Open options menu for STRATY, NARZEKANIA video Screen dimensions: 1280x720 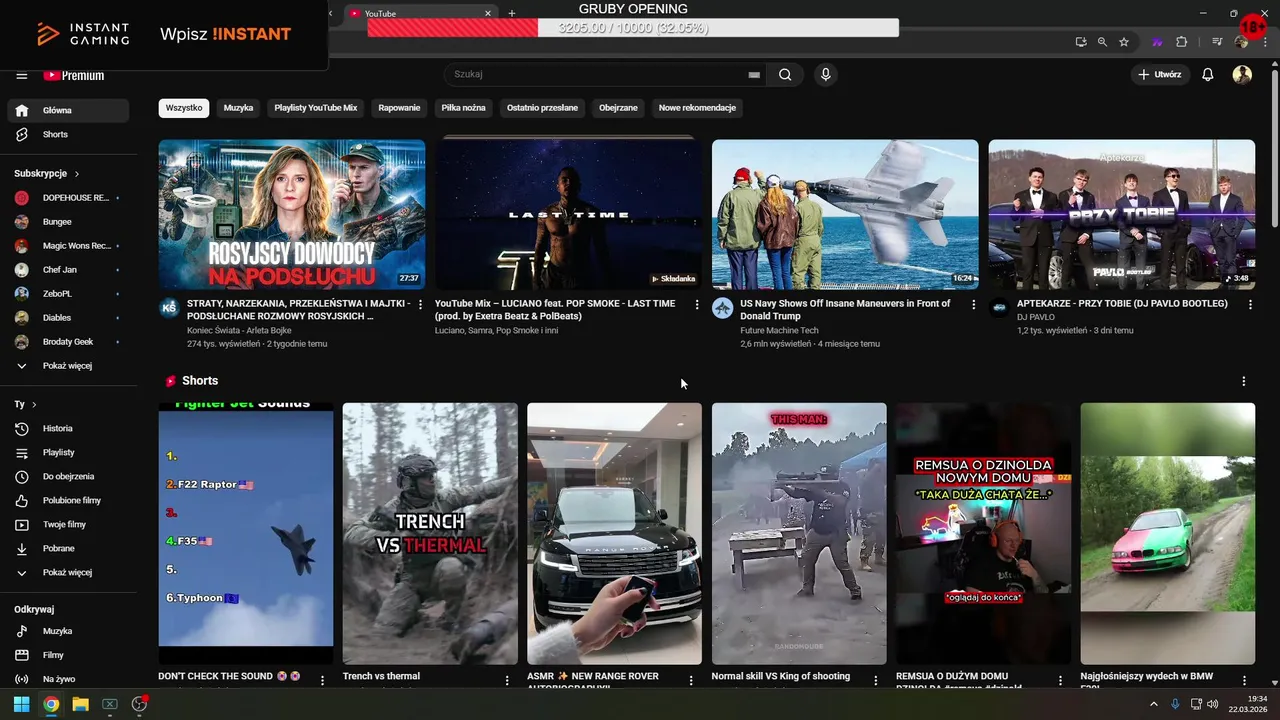[x=420, y=304]
